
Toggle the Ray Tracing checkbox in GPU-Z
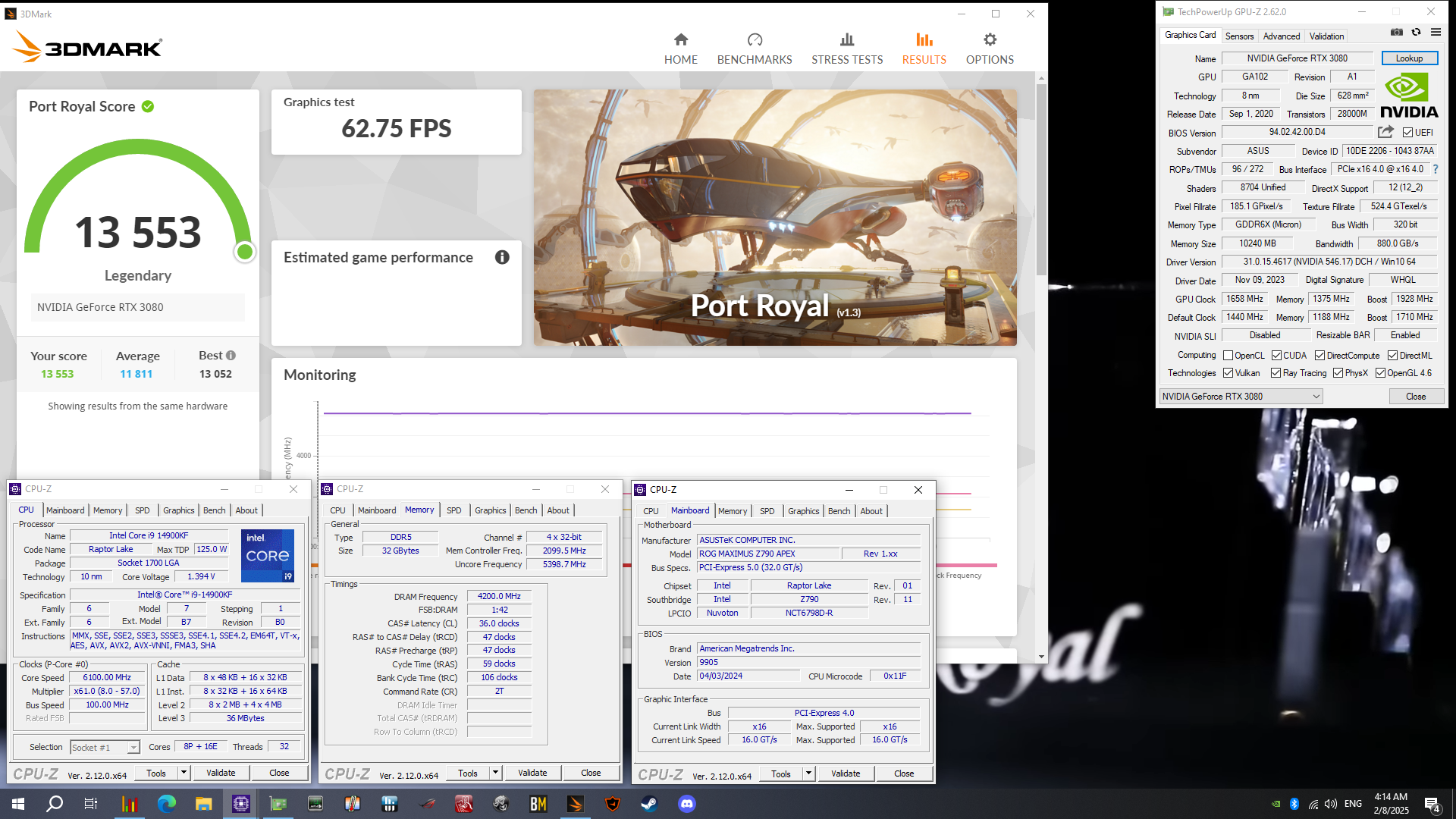[x=1276, y=373]
